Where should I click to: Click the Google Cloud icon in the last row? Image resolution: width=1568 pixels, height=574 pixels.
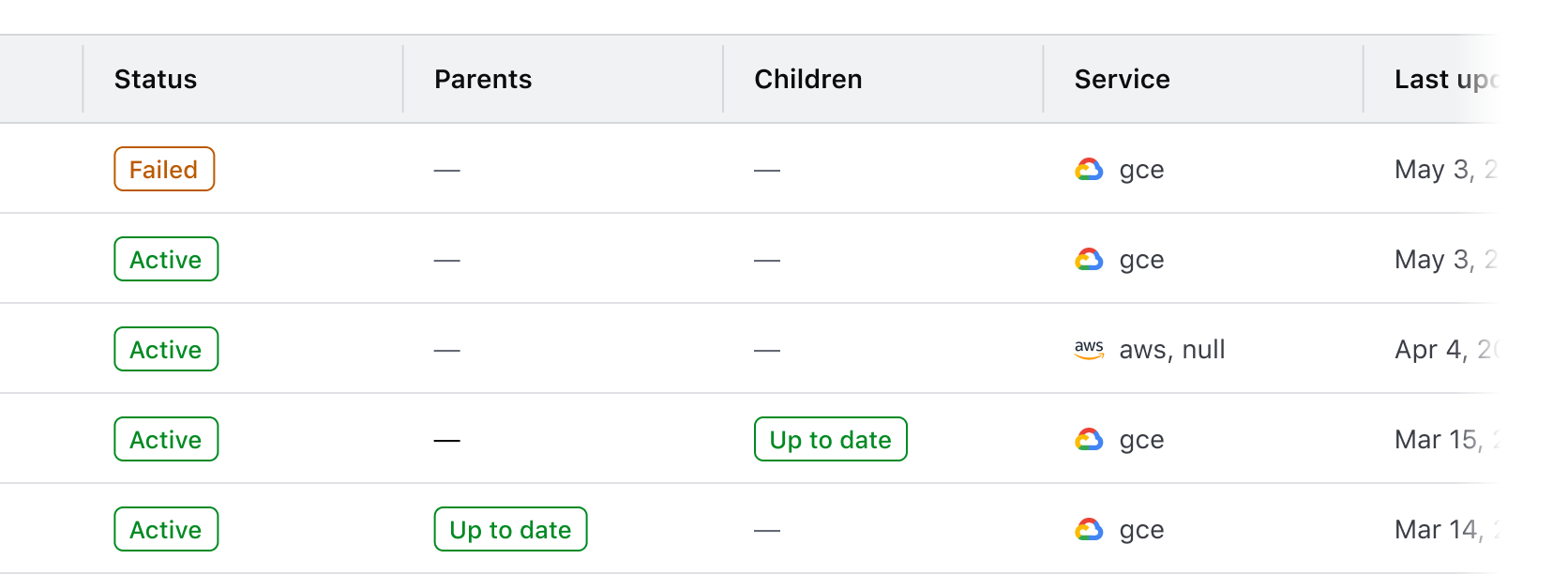coord(1089,530)
